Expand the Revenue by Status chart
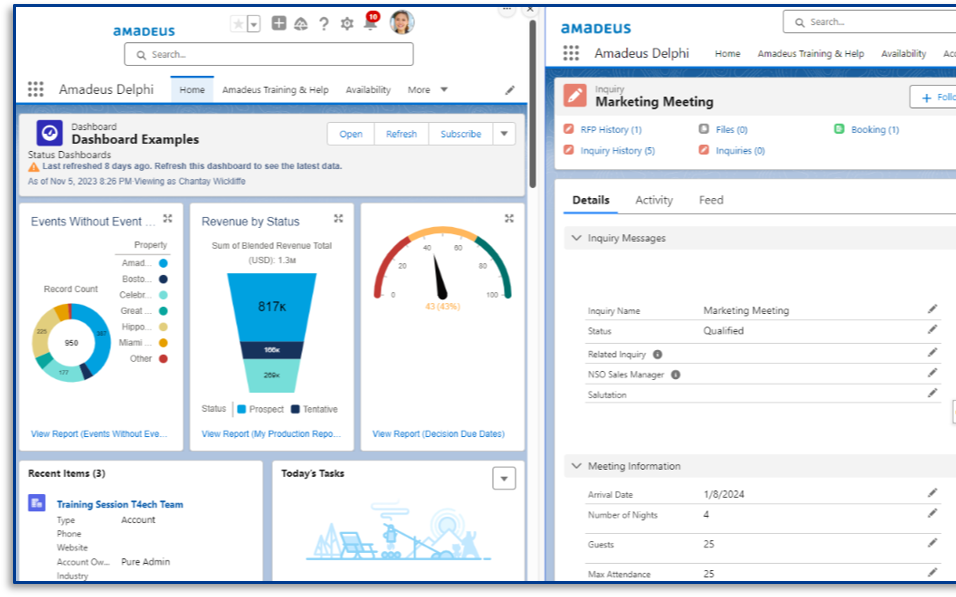The width and height of the screenshot is (956, 597). click(x=338, y=218)
